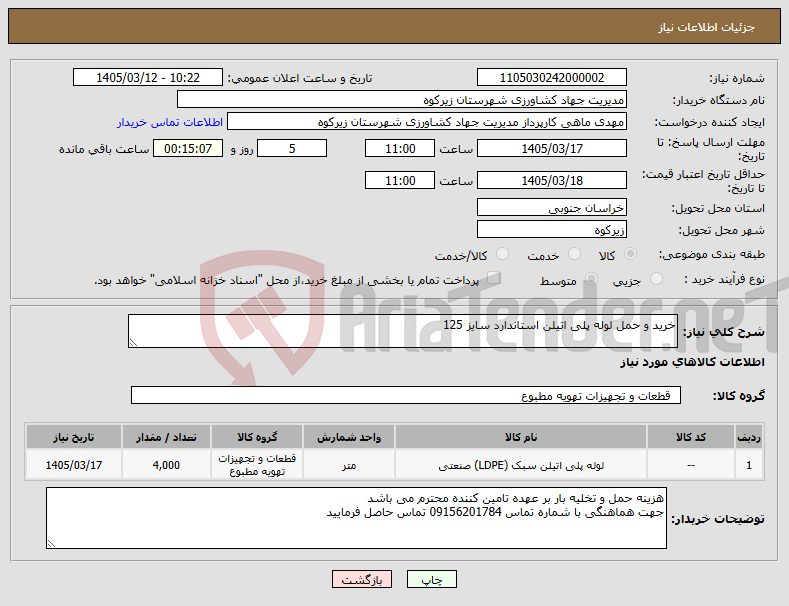Click the row number cell 1
Image resolution: width=789 pixels, height=606 pixels.
pyautogui.click(x=749, y=465)
